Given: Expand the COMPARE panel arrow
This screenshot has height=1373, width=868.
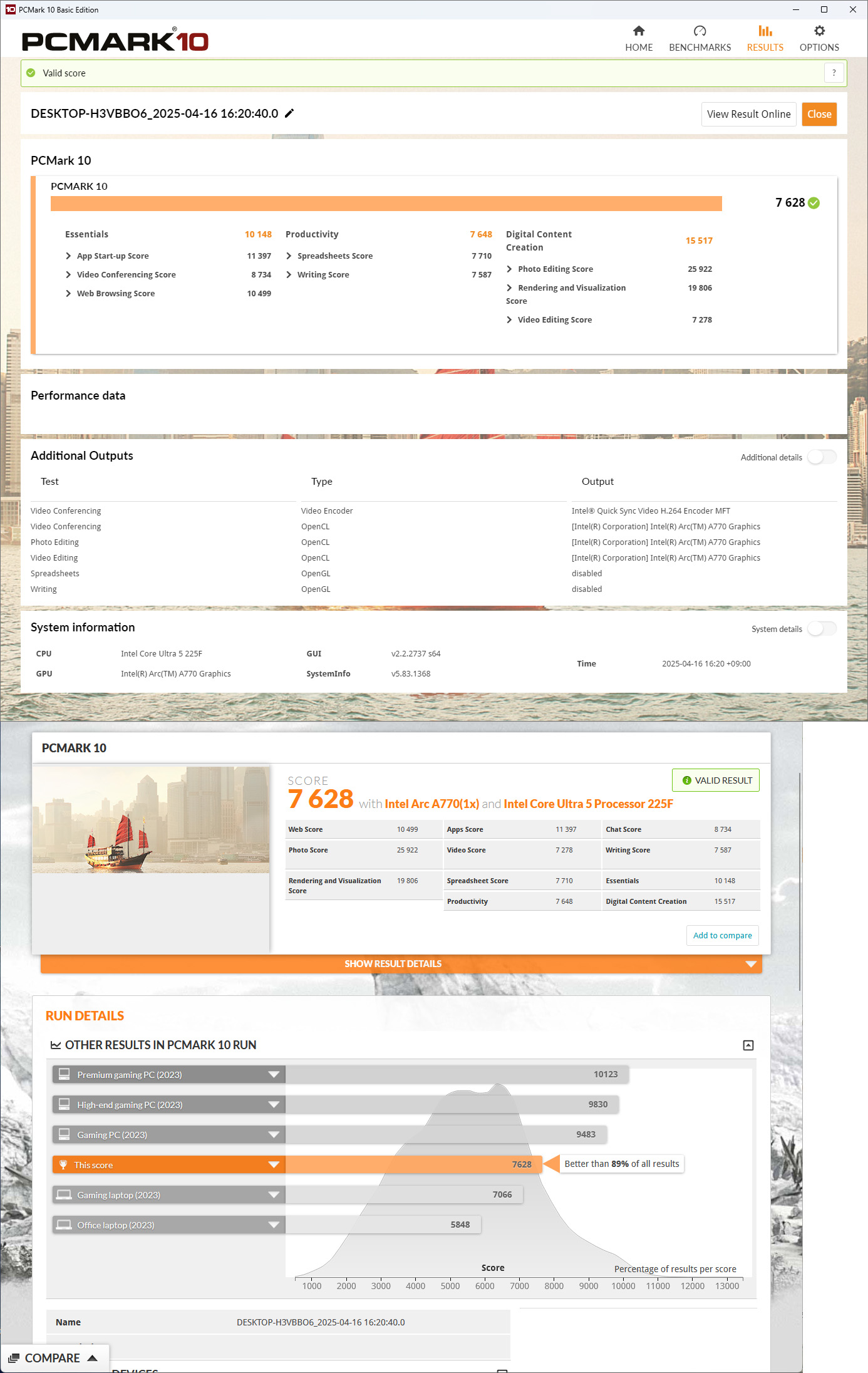Looking at the screenshot, I should point(93,1358).
